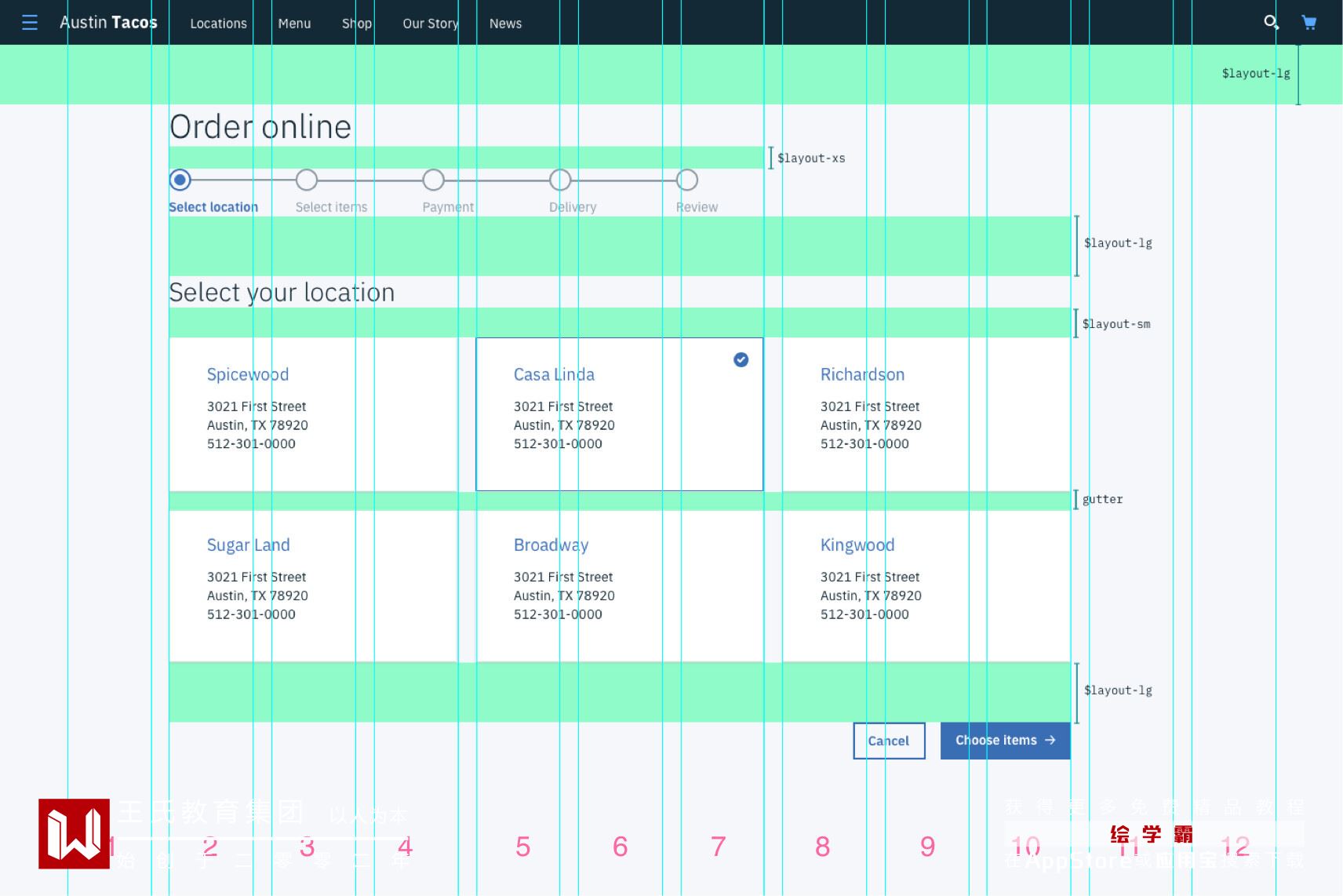Viewport: 1343px width, 896px height.
Task: Click the Delivery step label
Action: [573, 207]
